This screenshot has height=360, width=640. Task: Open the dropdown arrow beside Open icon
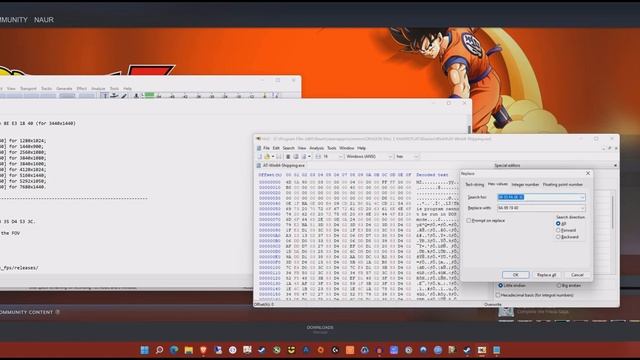273,157
